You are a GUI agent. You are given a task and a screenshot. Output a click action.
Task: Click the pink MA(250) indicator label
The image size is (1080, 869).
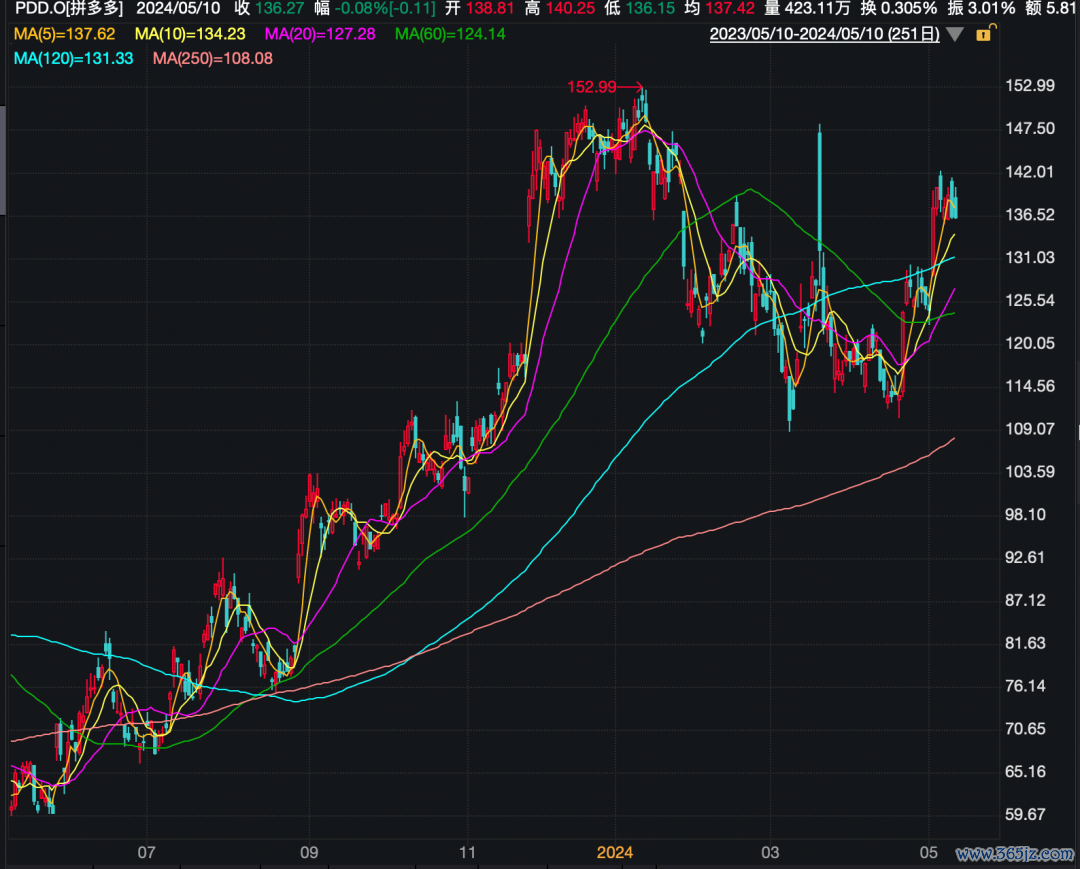click(x=212, y=59)
